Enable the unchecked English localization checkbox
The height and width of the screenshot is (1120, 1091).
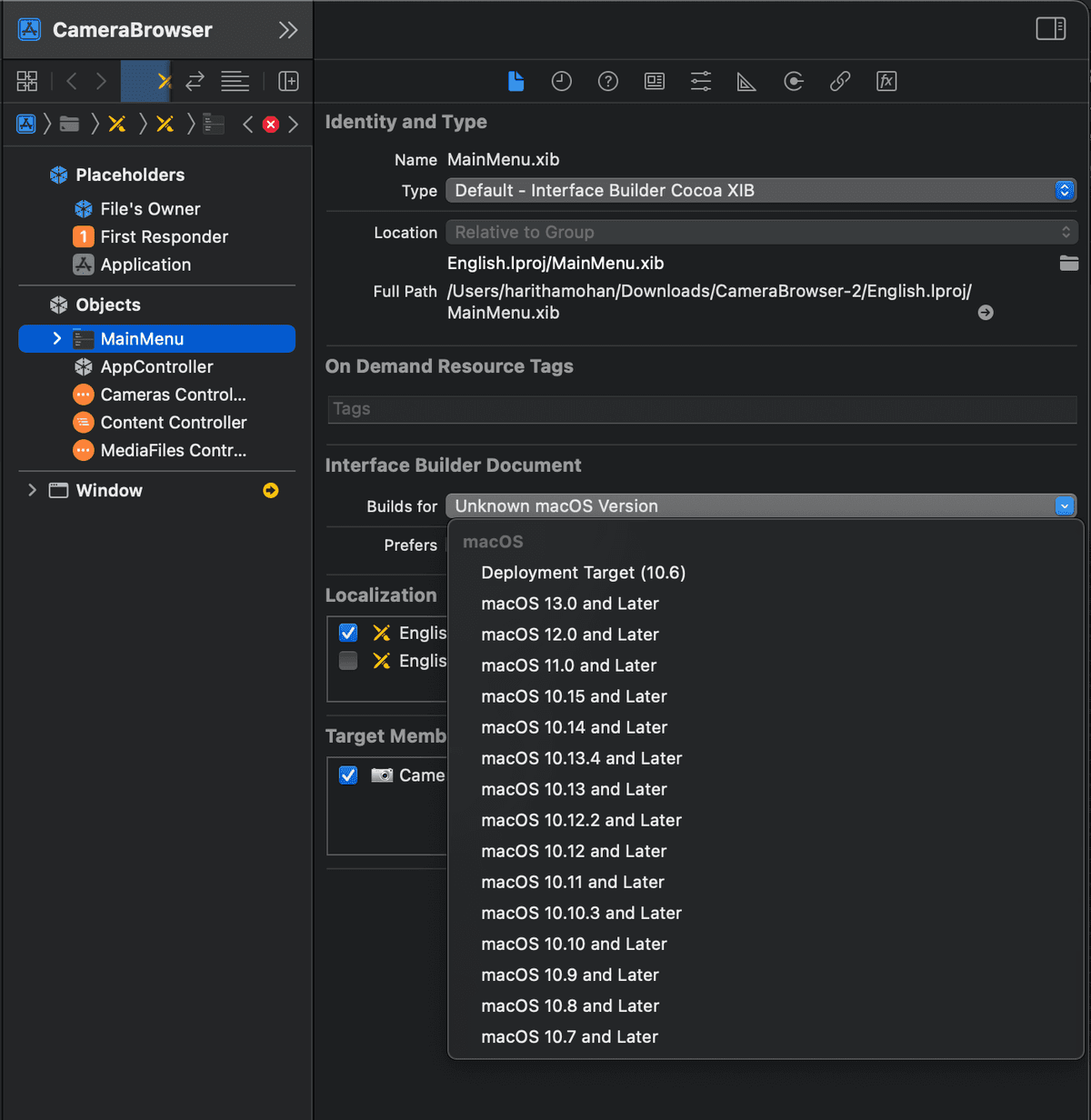coord(348,661)
